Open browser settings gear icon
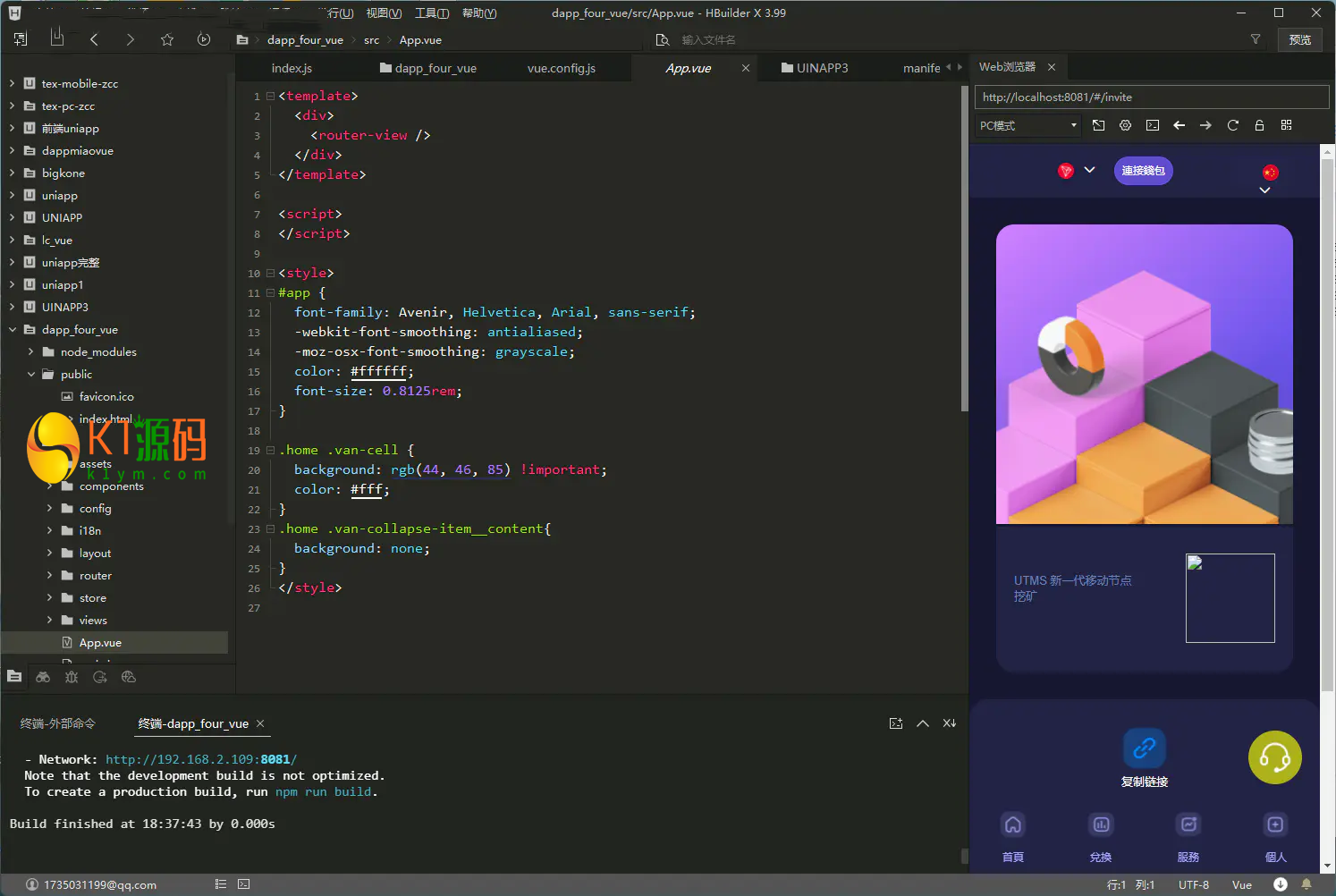 [1125, 125]
